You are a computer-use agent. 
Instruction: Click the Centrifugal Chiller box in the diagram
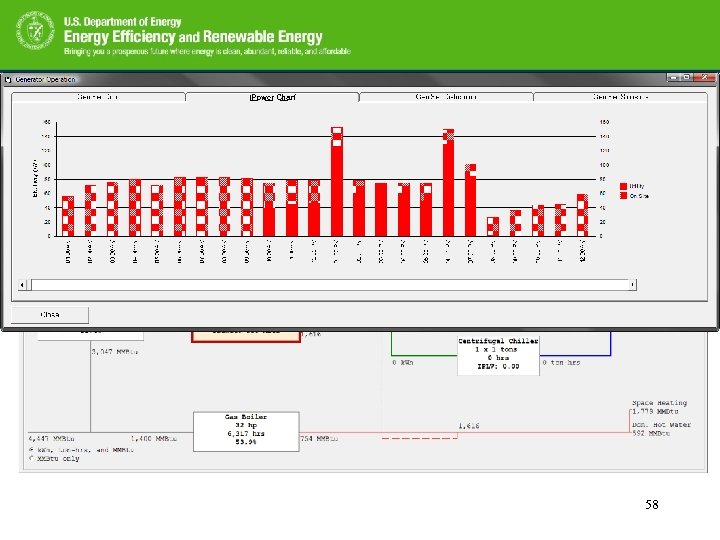tap(498, 355)
